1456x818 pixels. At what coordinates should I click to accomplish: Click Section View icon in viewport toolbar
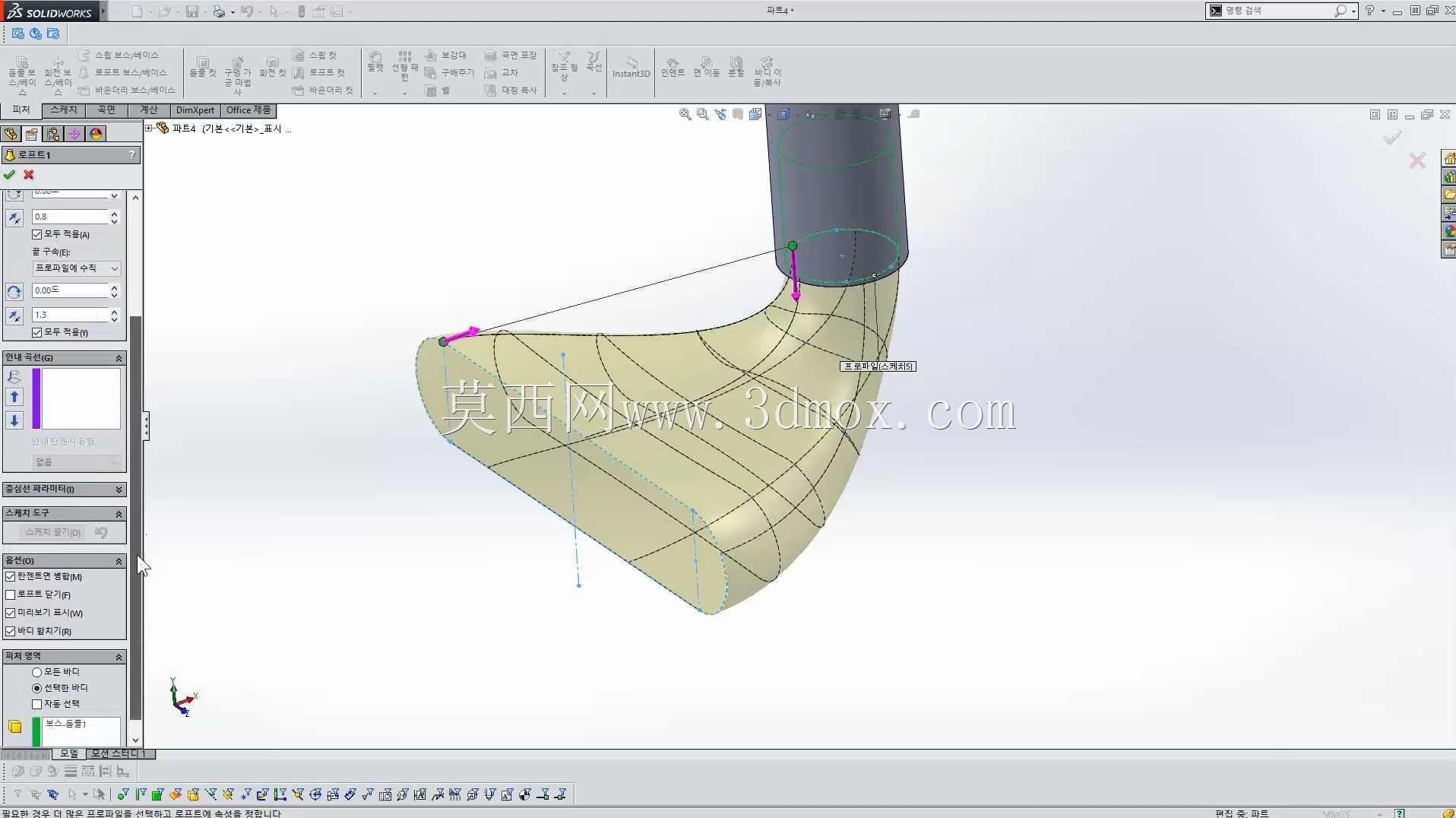pos(738,114)
